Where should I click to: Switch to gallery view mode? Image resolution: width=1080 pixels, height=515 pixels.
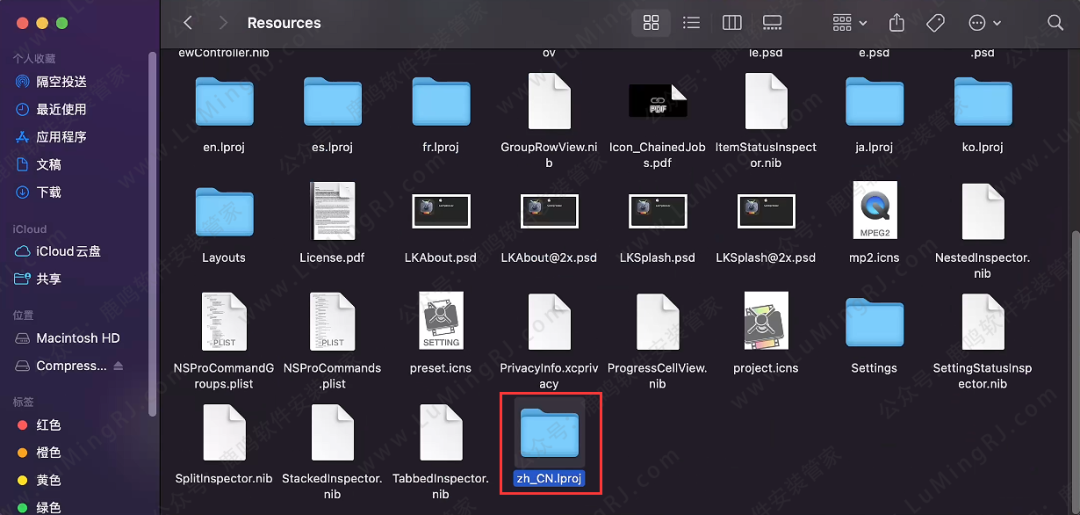pyautogui.click(x=771, y=22)
